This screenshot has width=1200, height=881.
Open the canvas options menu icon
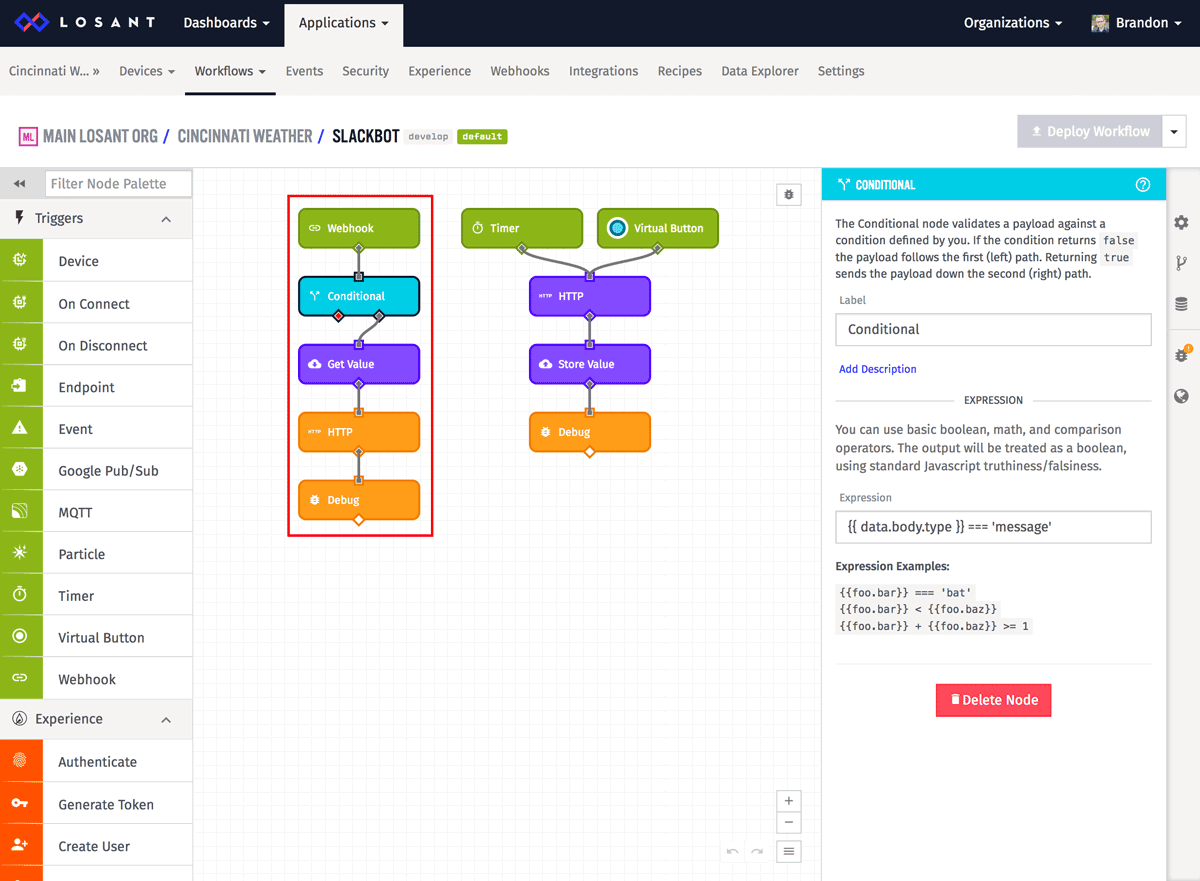pos(789,852)
